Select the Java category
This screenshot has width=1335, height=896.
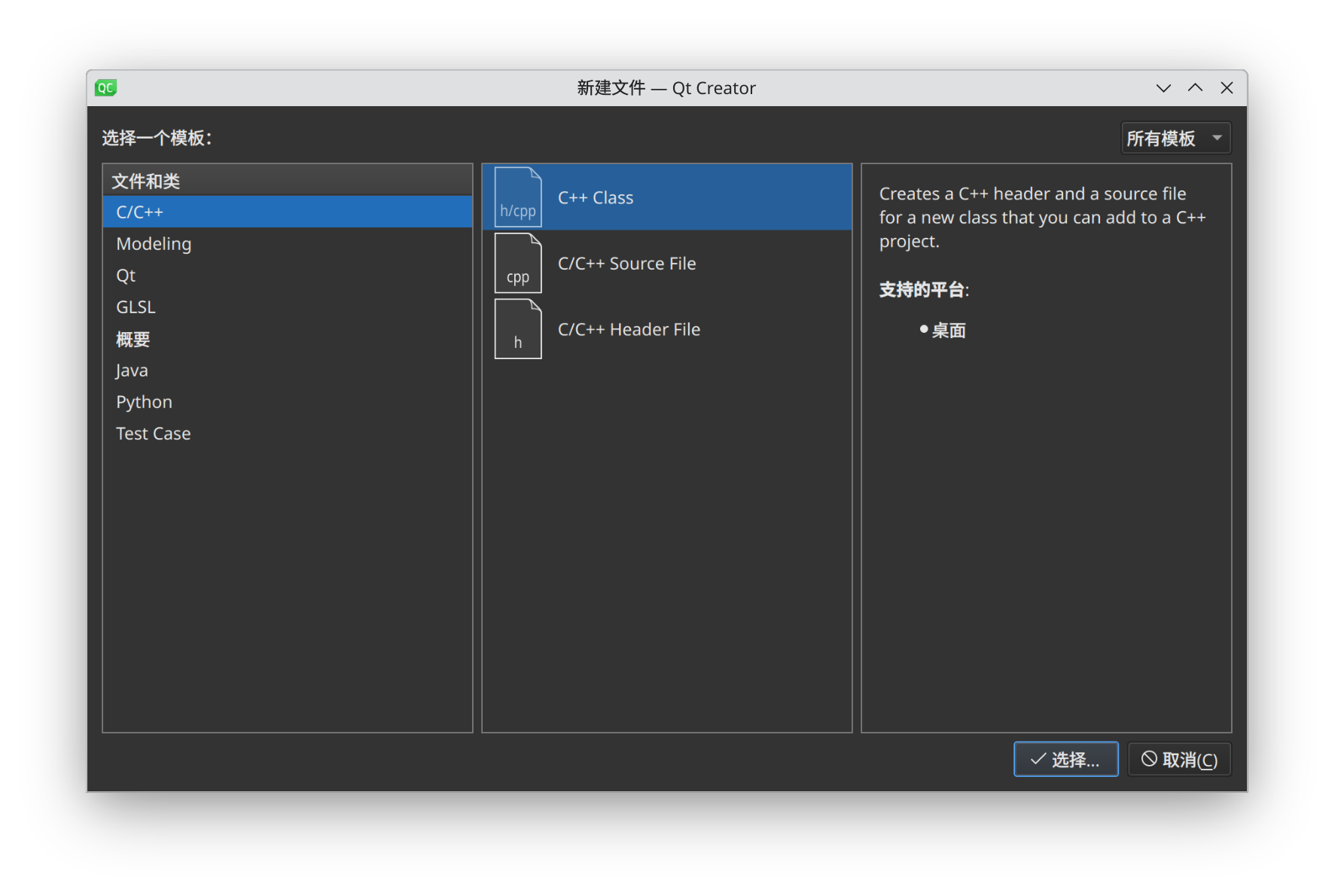[288, 370]
